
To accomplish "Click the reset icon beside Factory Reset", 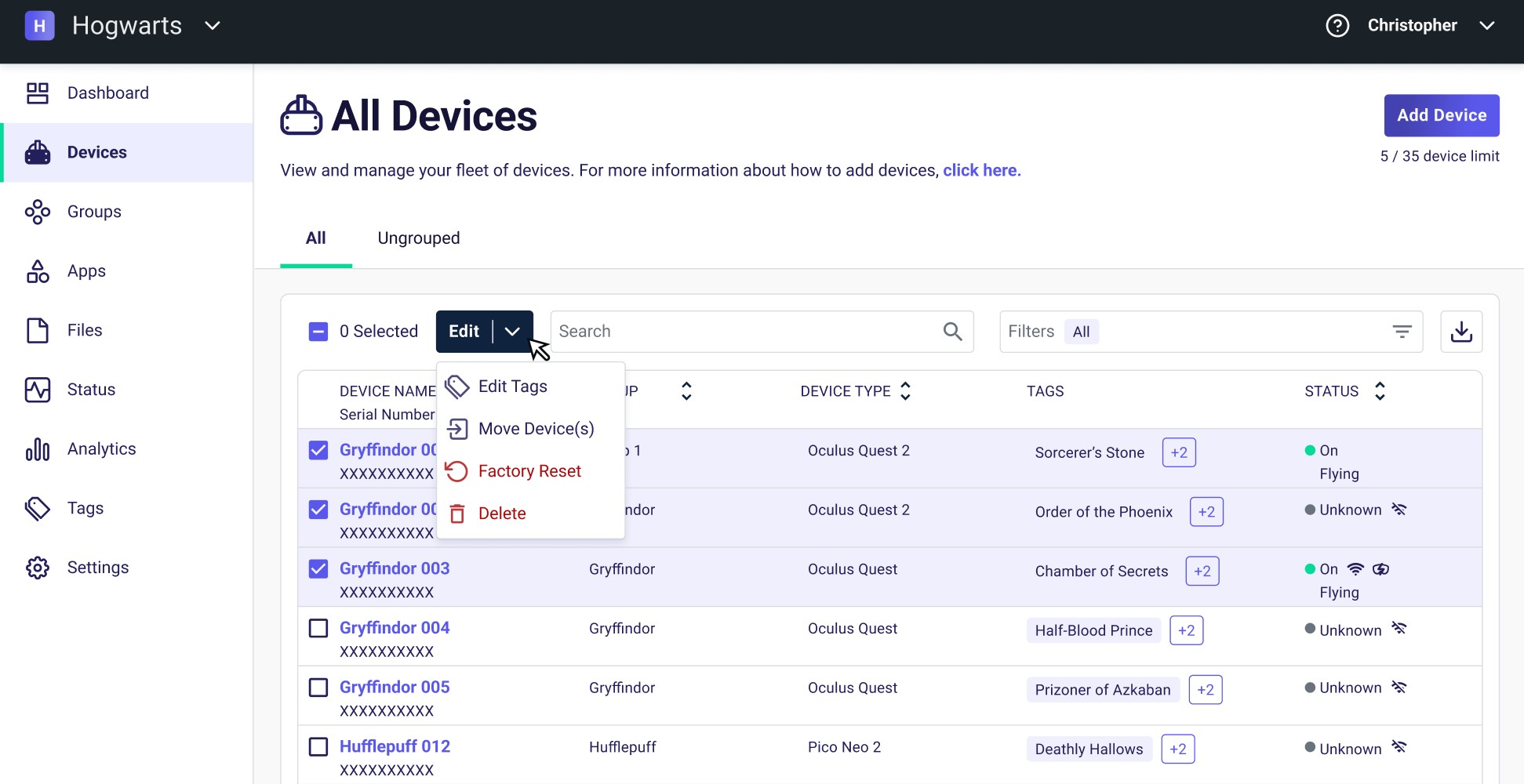I will click(x=456, y=471).
